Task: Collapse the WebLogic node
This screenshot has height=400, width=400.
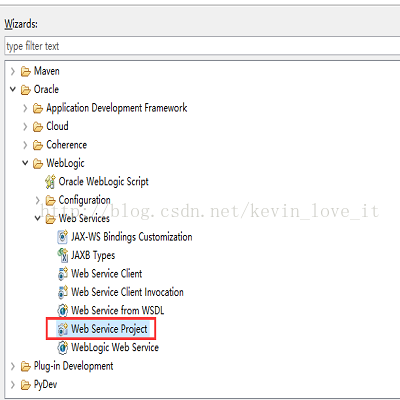Action: tap(25, 163)
